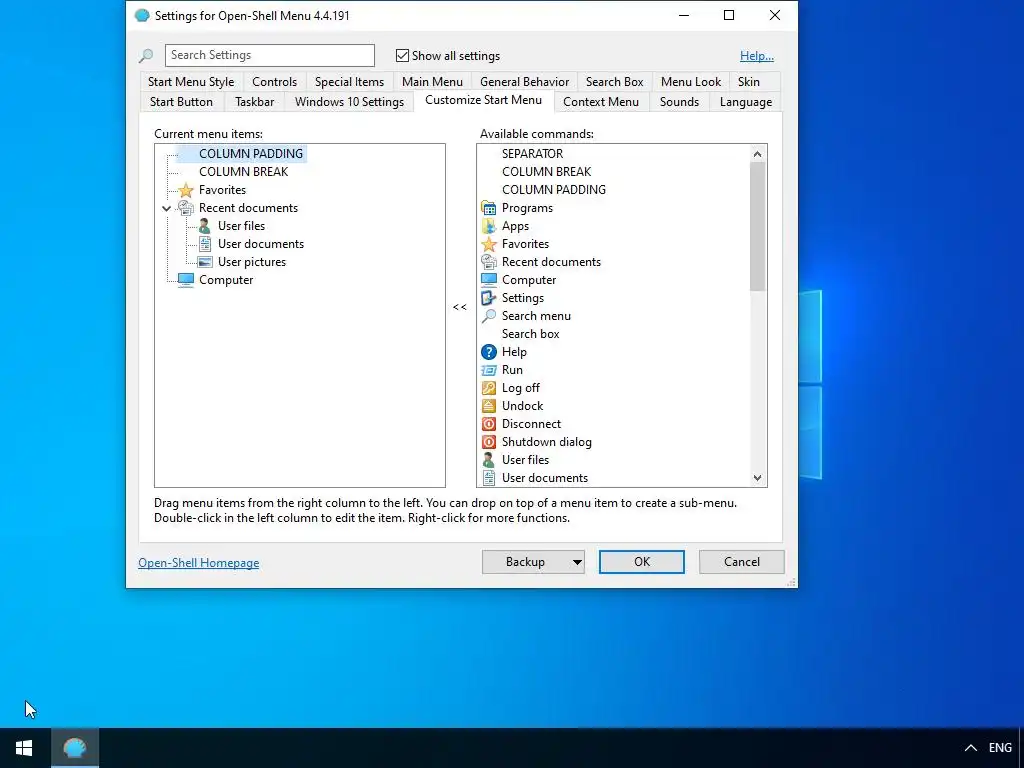1024x768 pixels.
Task: Switch to the Sounds tab
Action: (x=679, y=102)
